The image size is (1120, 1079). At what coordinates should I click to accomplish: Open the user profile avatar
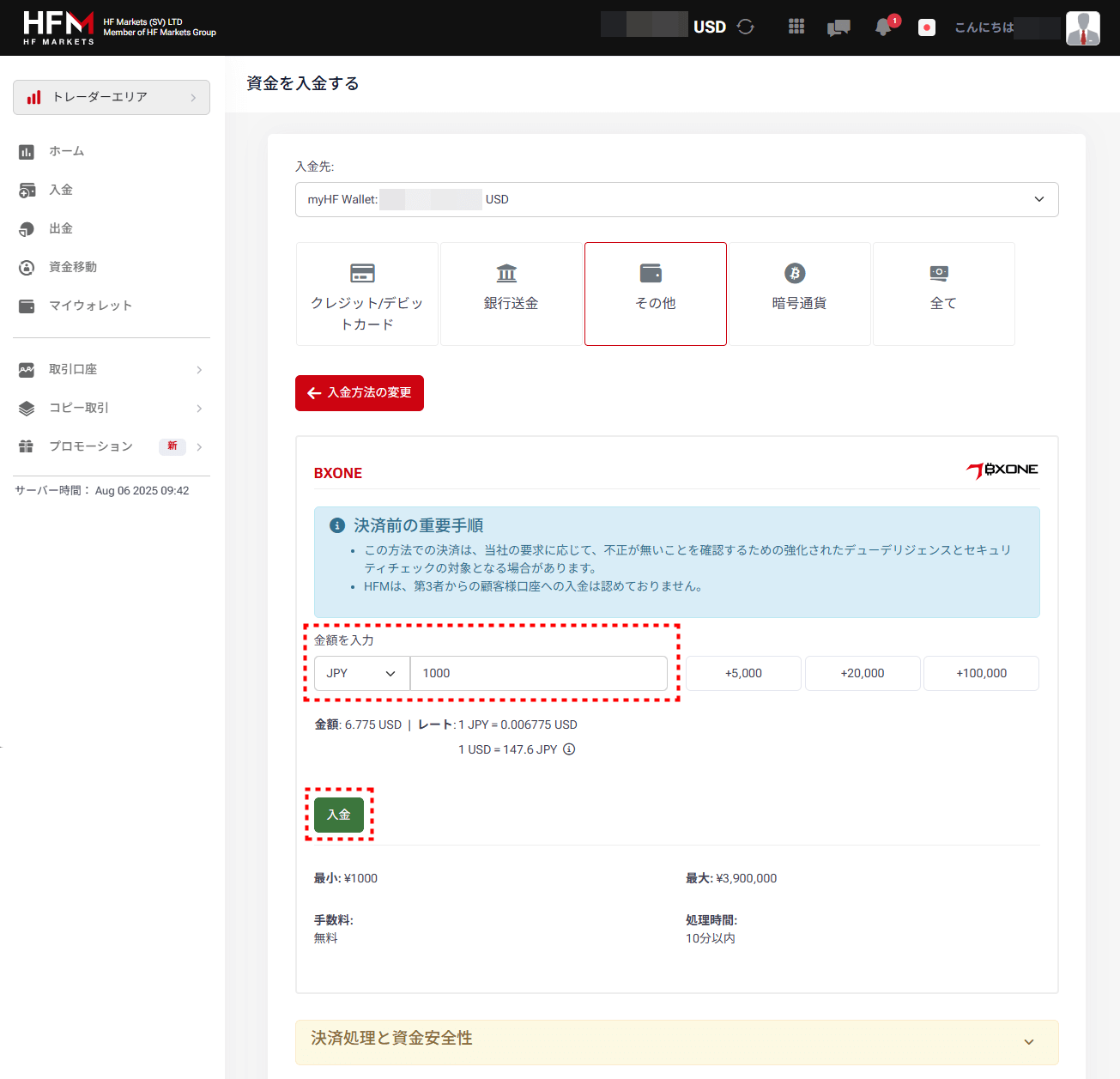[1083, 28]
